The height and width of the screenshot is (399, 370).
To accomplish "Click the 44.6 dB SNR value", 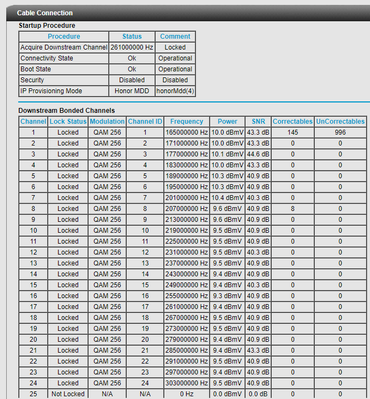I will [258, 154].
